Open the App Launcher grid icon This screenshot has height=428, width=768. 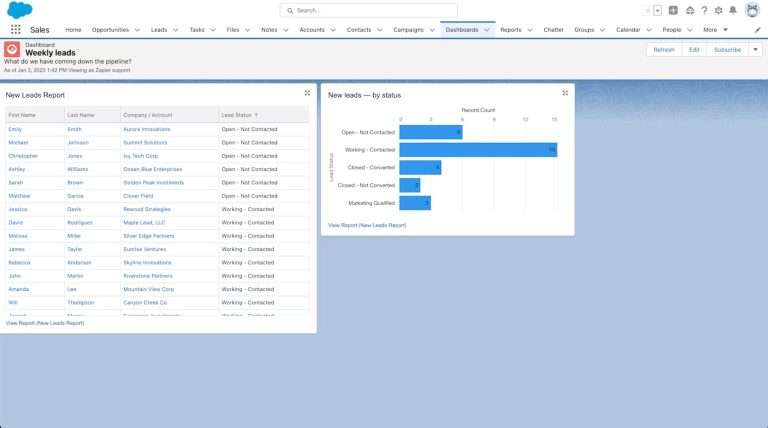(16, 29)
